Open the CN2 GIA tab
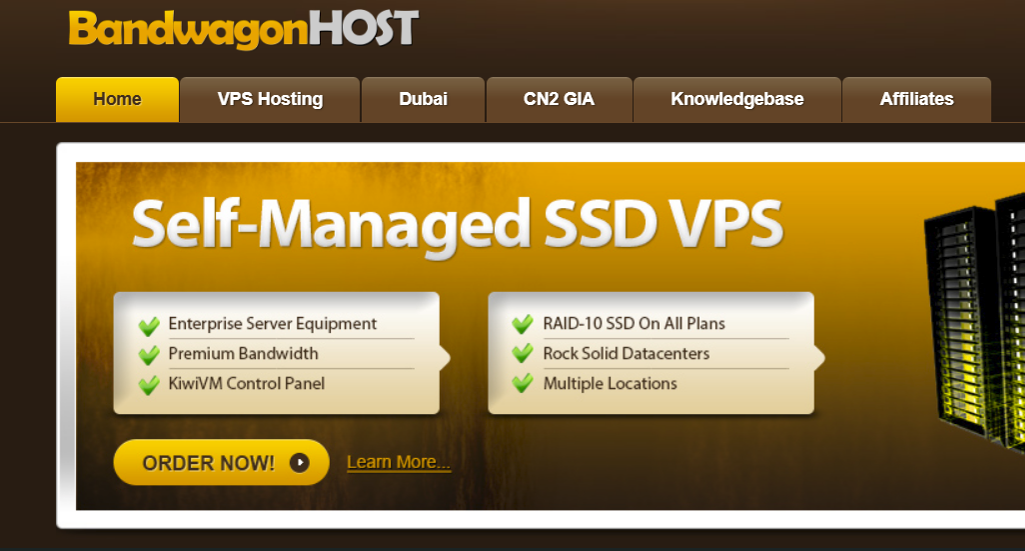 (559, 99)
